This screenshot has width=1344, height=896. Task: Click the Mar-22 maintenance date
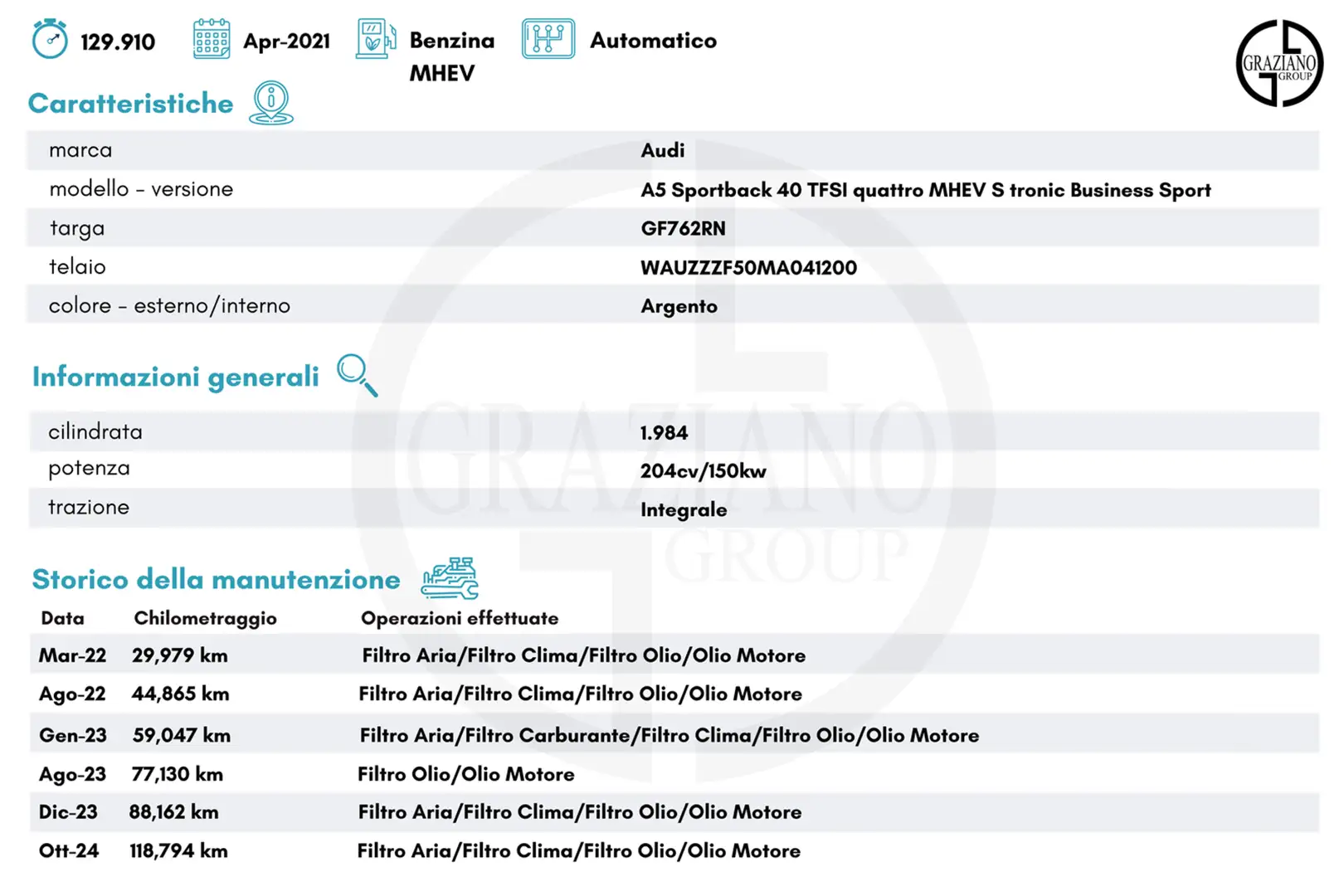pos(72,655)
